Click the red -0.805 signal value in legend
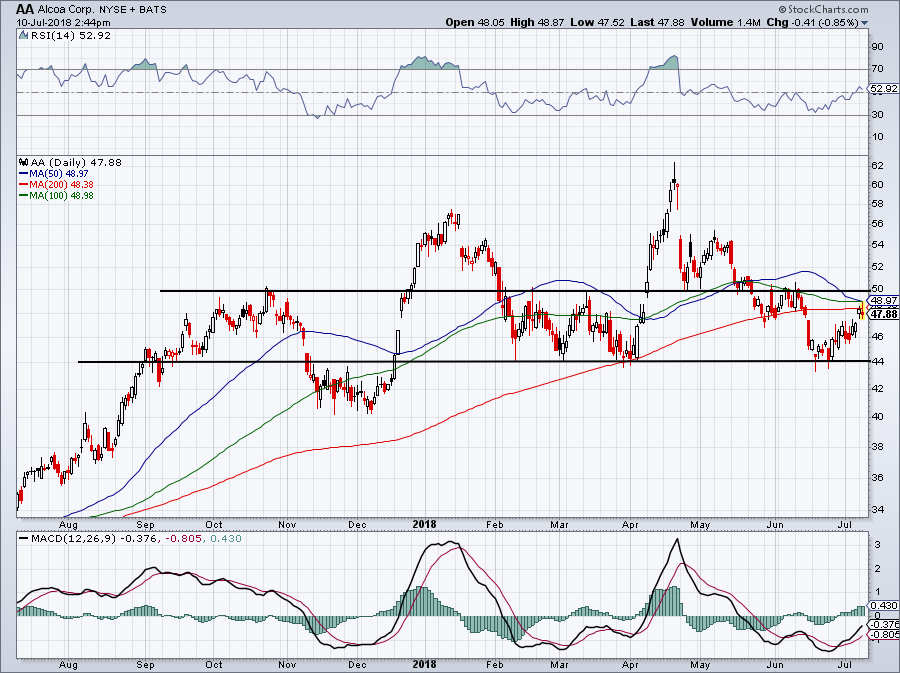This screenshot has width=900, height=673. (184, 539)
